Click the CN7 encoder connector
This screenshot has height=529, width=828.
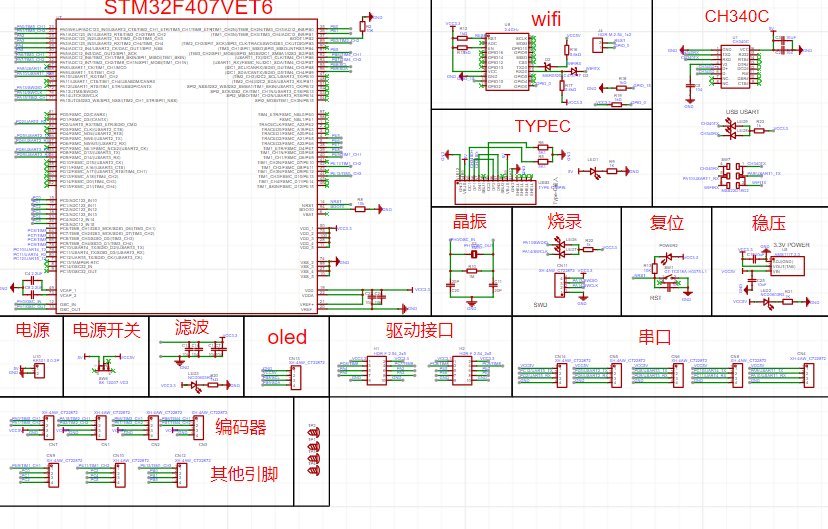coord(49,427)
